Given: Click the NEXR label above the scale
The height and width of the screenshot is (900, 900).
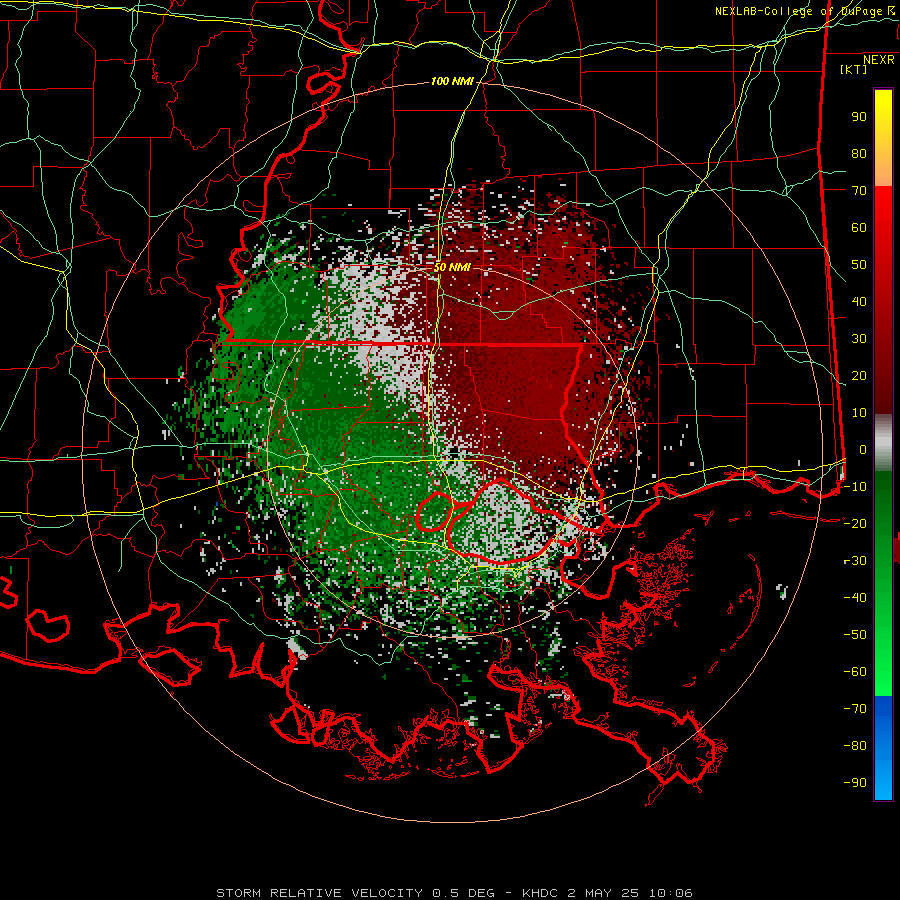Looking at the screenshot, I should [879, 60].
